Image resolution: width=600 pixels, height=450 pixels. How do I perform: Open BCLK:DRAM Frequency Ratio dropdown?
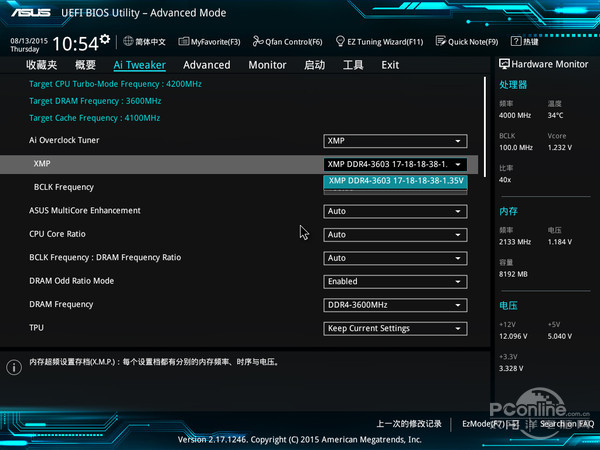(395, 258)
